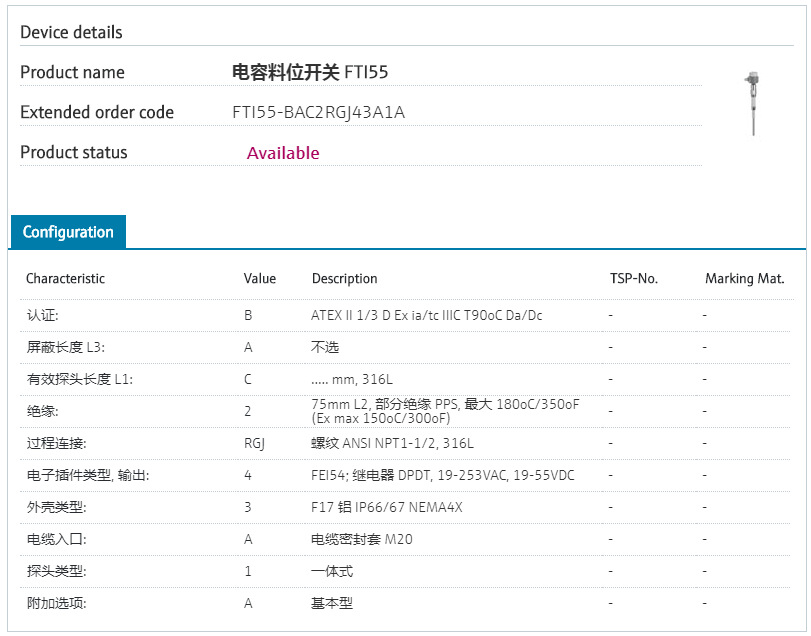The height and width of the screenshot is (636, 811).
Task: Click the Available product status text
Action: pyautogui.click(x=283, y=153)
